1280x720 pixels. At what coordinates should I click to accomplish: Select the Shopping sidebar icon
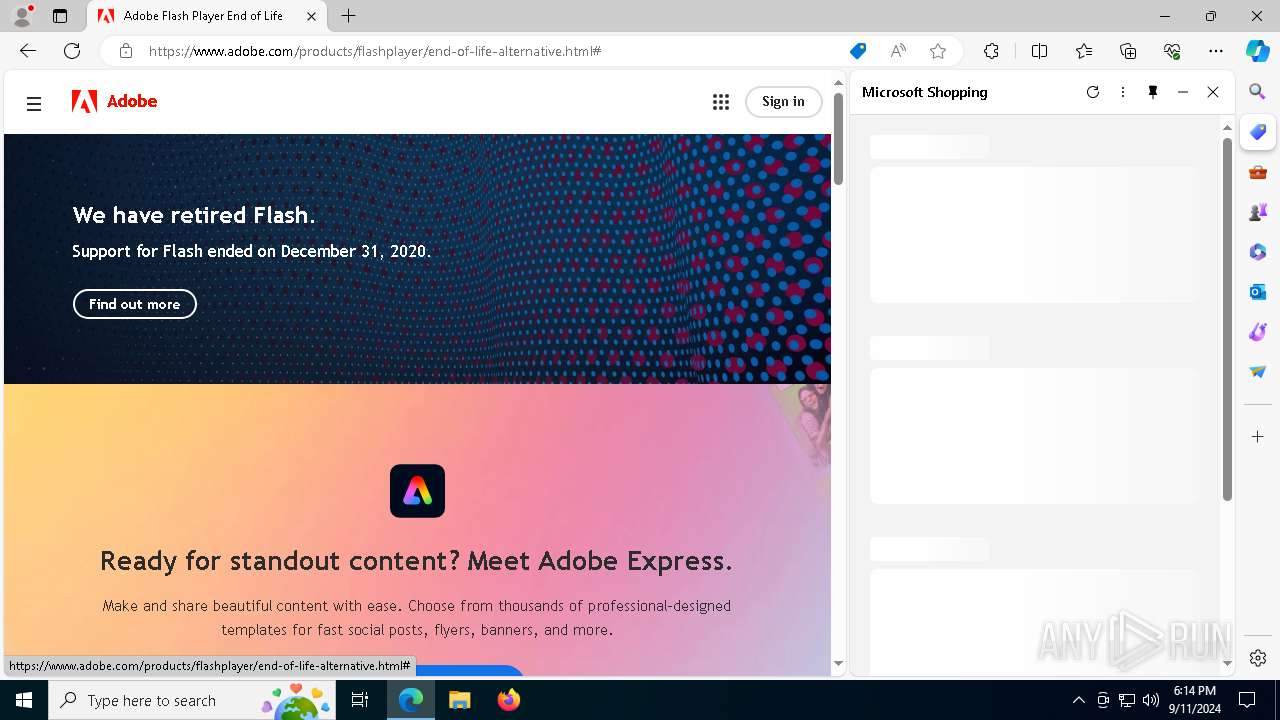click(1258, 132)
